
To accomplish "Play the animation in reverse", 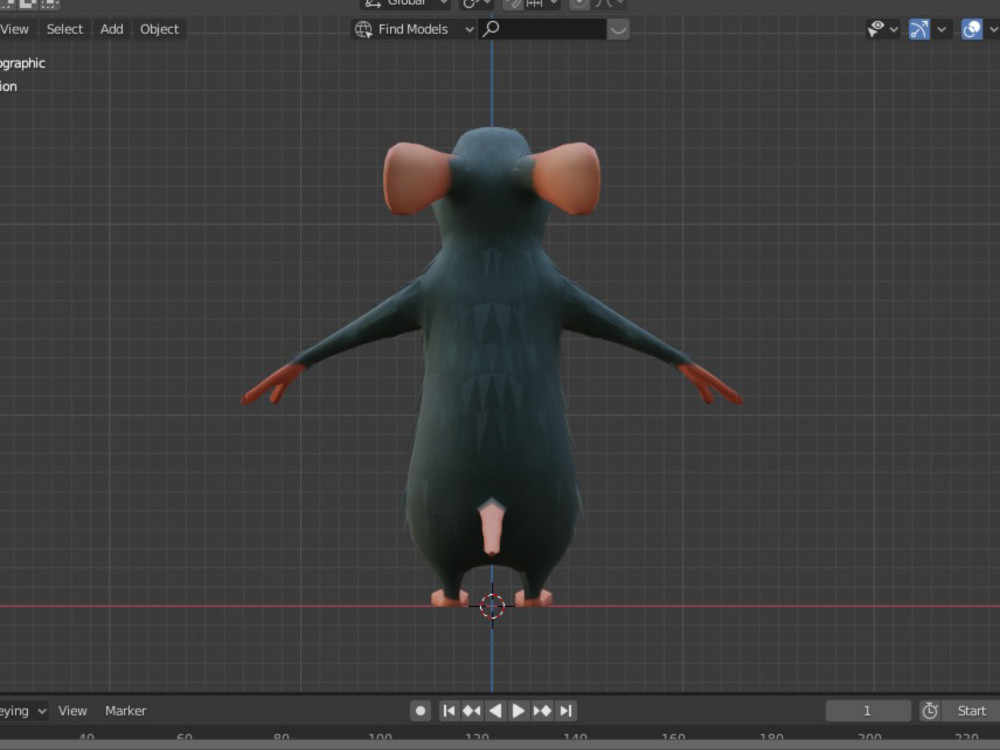I will pyautogui.click(x=495, y=710).
